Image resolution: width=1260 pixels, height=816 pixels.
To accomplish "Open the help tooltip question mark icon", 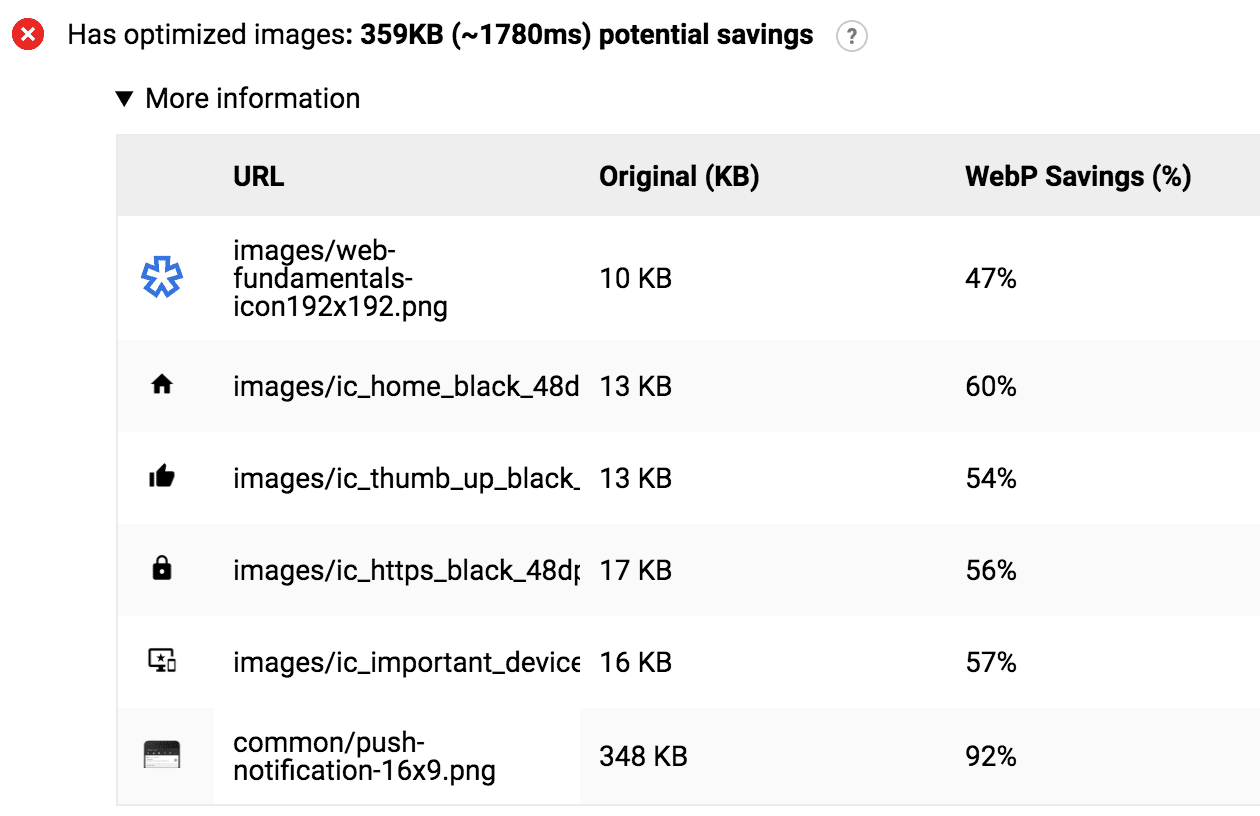I will point(851,37).
